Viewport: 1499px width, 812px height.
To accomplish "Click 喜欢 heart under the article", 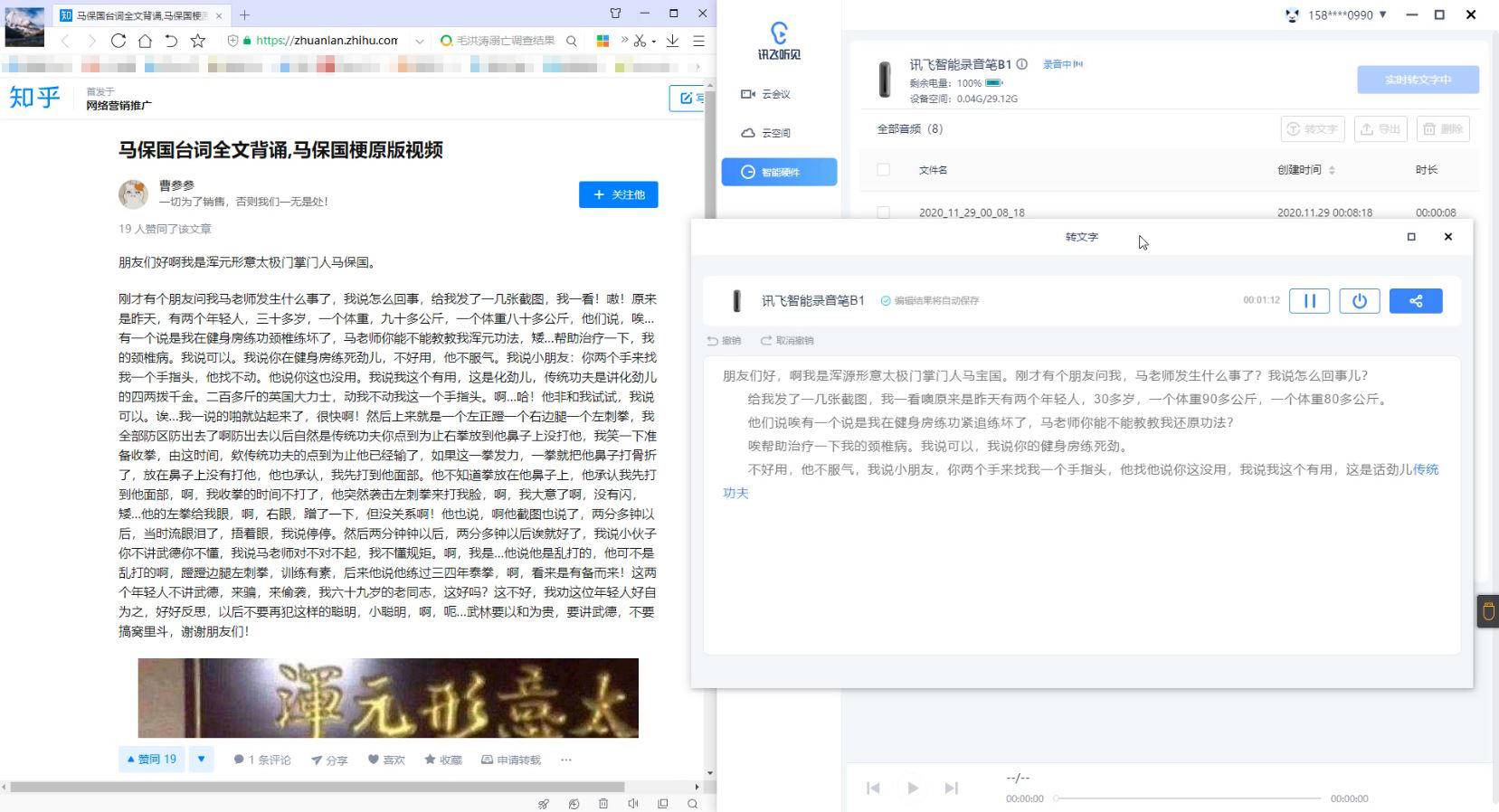I will pyautogui.click(x=386, y=760).
